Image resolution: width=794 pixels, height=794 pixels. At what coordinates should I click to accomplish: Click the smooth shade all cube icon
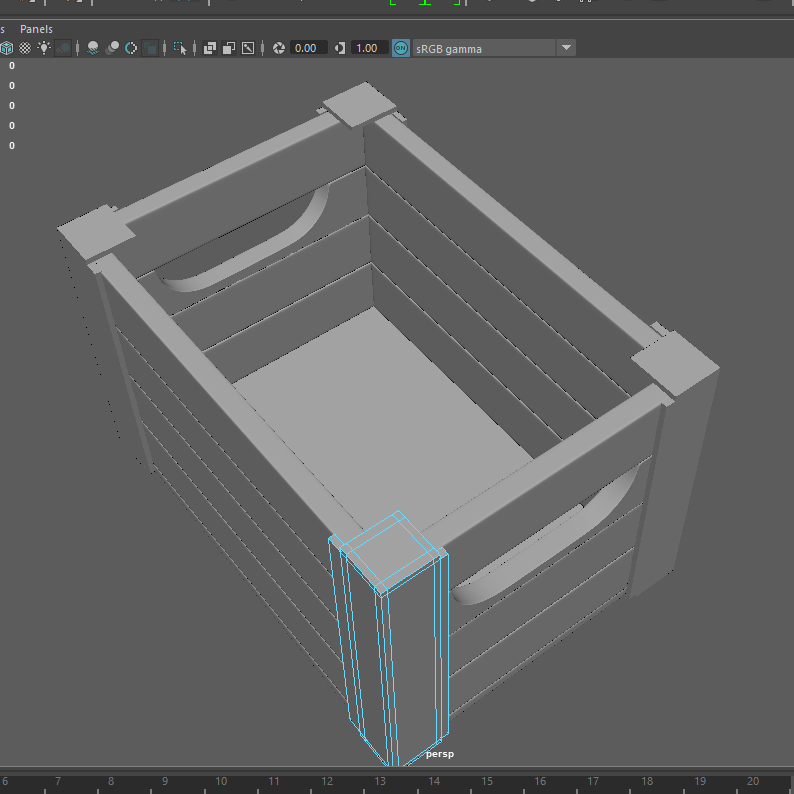[x=7, y=48]
